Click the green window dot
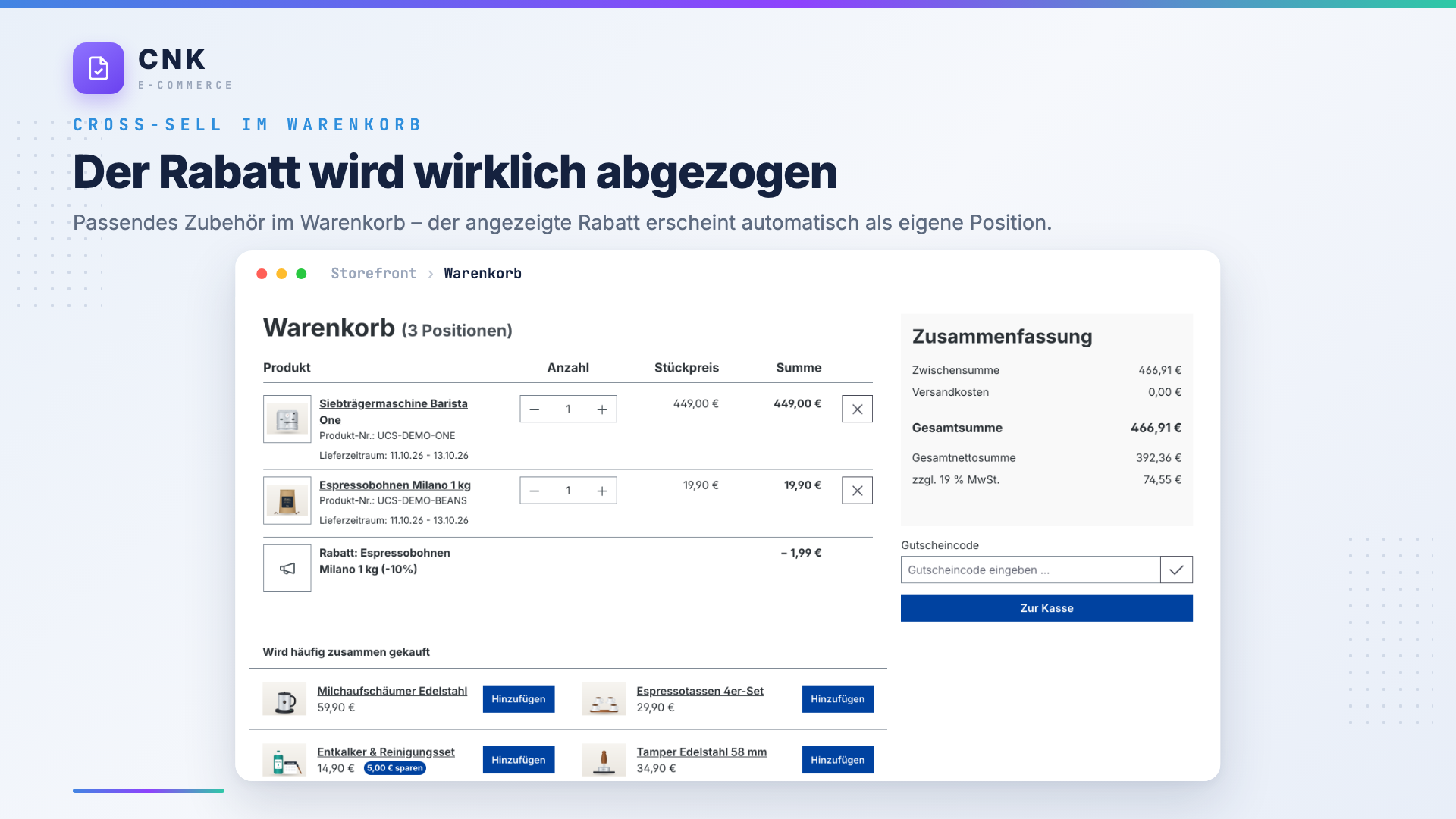 (301, 274)
